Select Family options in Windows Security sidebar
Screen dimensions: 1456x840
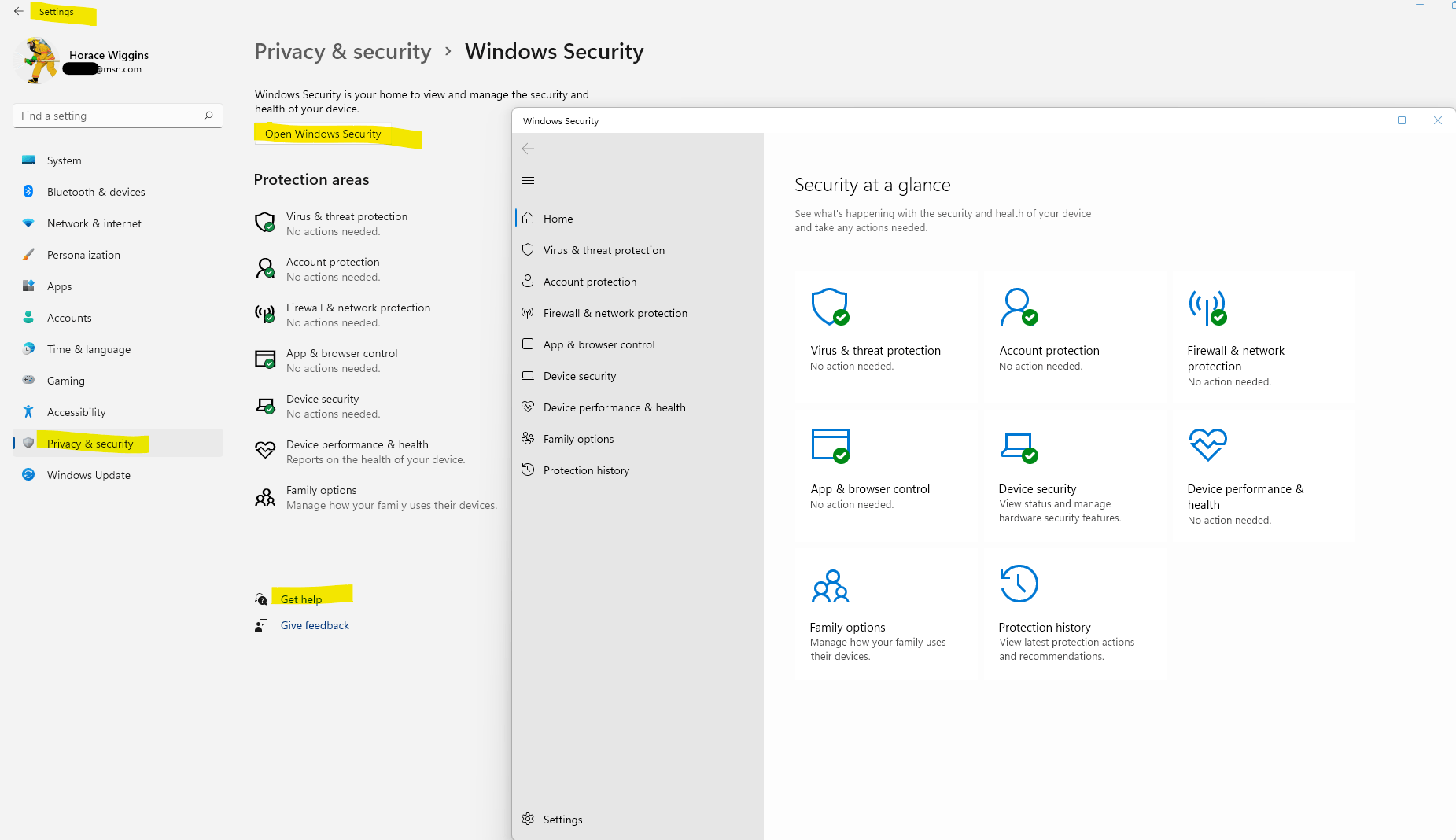click(638, 439)
